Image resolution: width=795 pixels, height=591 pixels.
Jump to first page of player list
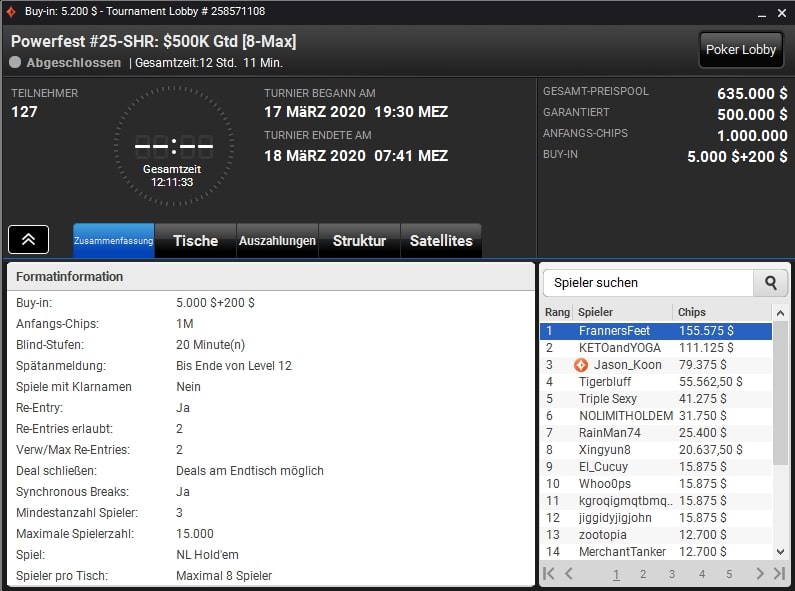point(548,574)
